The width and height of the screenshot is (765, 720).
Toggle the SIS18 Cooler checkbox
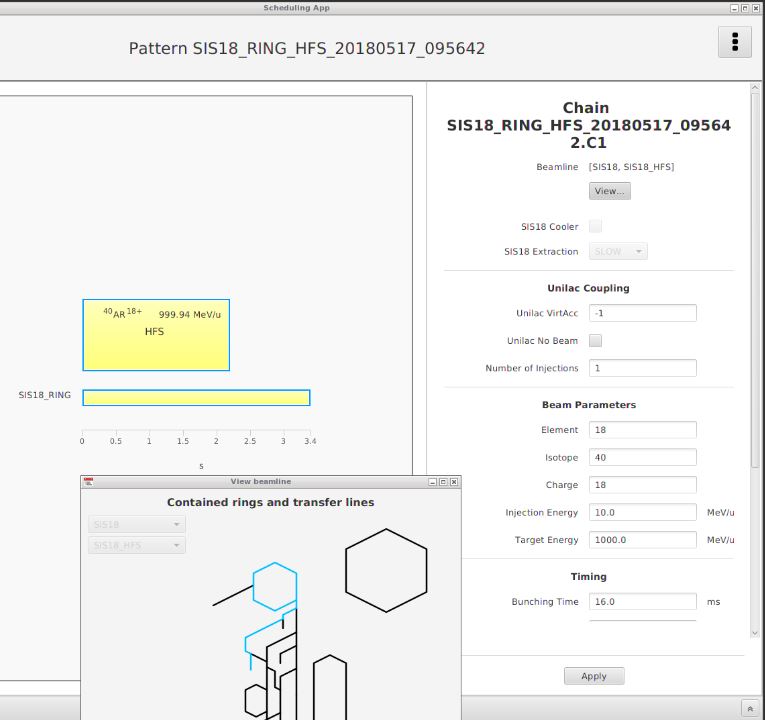(x=595, y=226)
